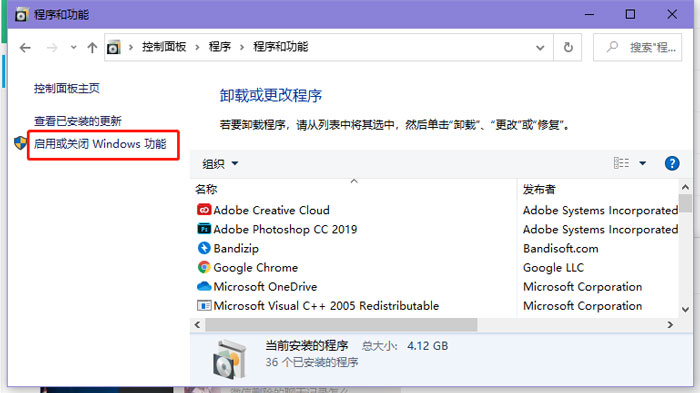Go up one level with the up arrow

tap(92, 47)
